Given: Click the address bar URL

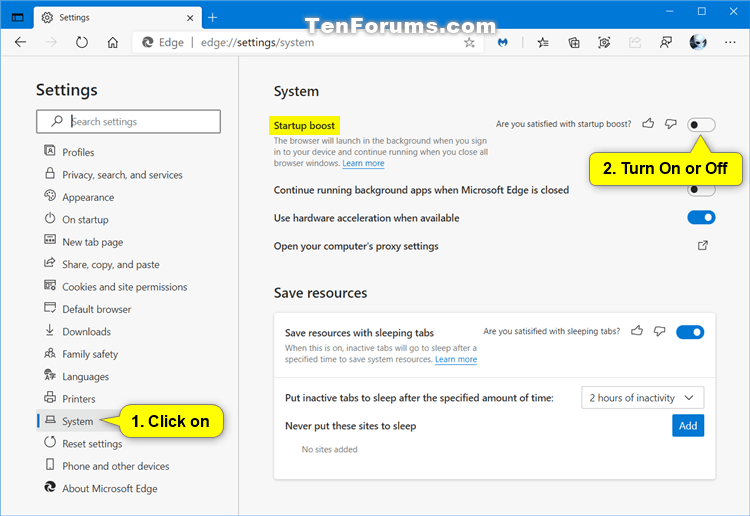Looking at the screenshot, I should 257,43.
